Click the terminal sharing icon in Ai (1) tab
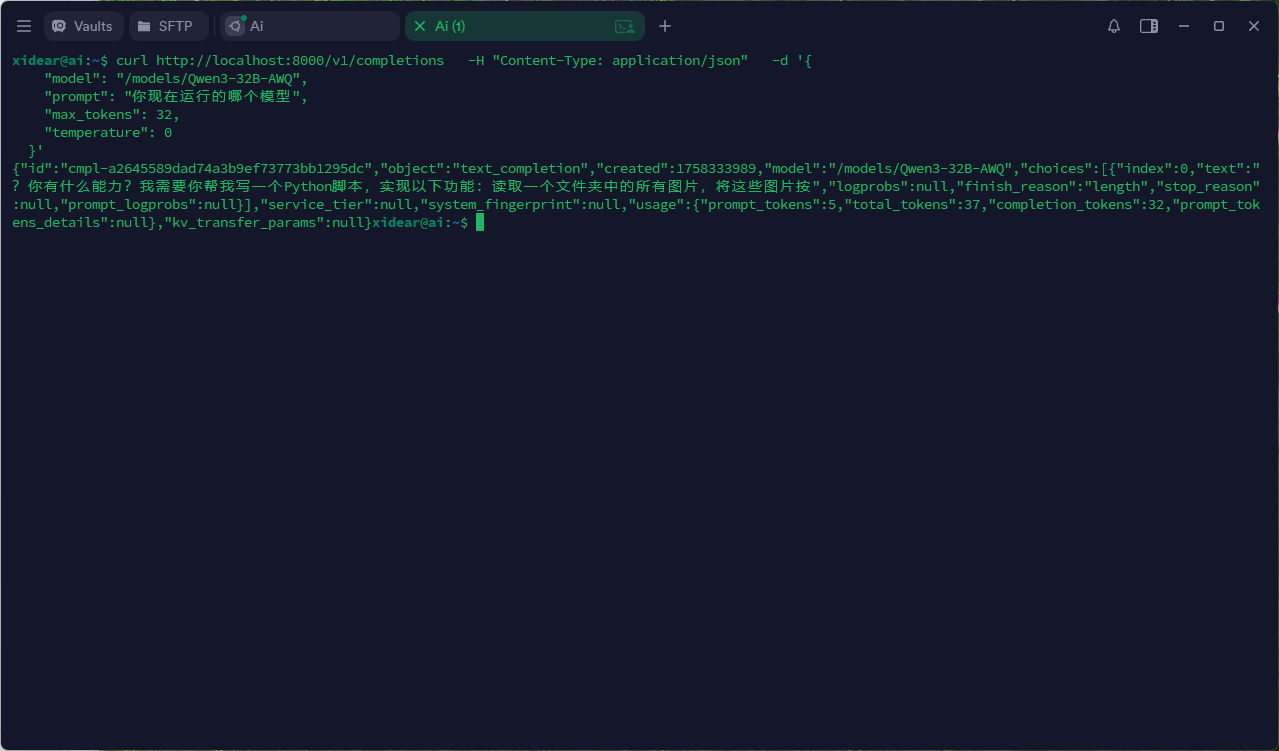1279x751 pixels. click(x=624, y=26)
